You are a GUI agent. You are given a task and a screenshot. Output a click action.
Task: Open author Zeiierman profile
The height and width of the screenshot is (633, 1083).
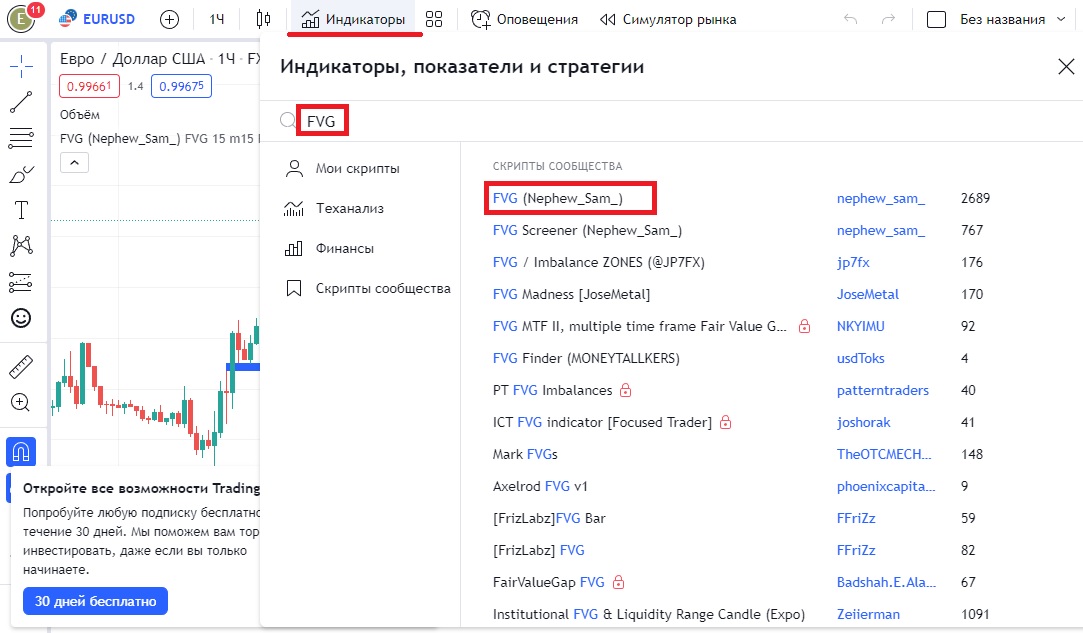[x=868, y=614]
